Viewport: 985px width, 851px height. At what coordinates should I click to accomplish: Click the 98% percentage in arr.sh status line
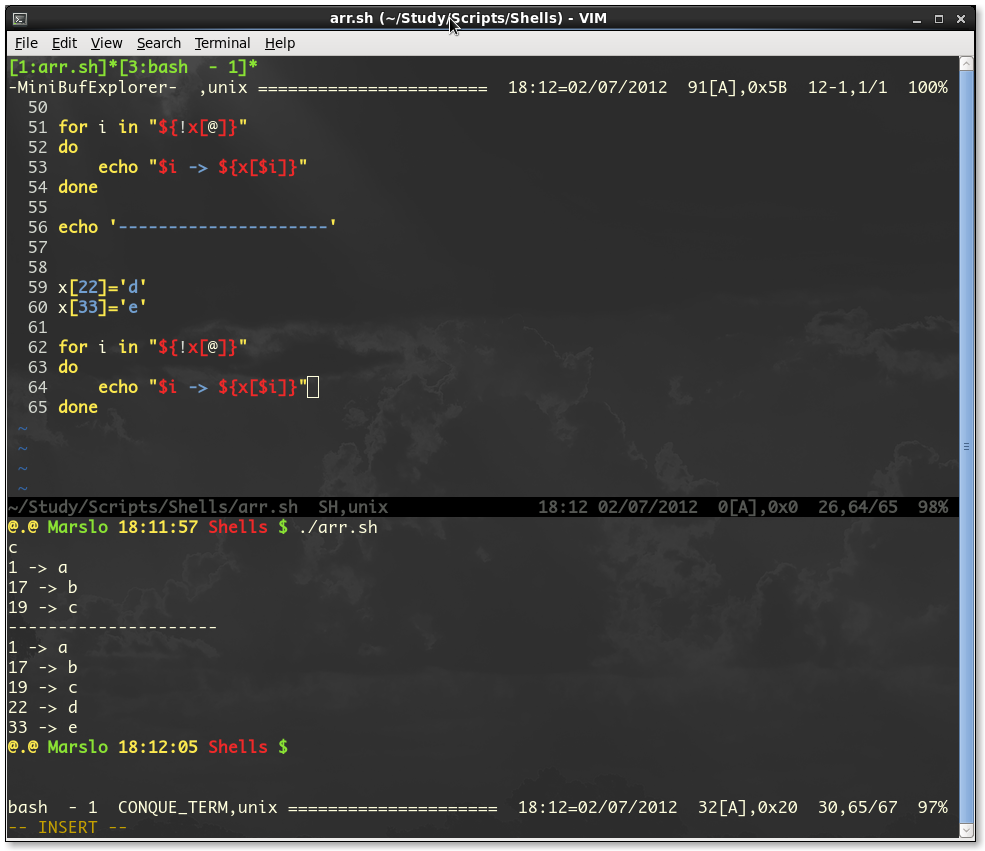point(932,507)
